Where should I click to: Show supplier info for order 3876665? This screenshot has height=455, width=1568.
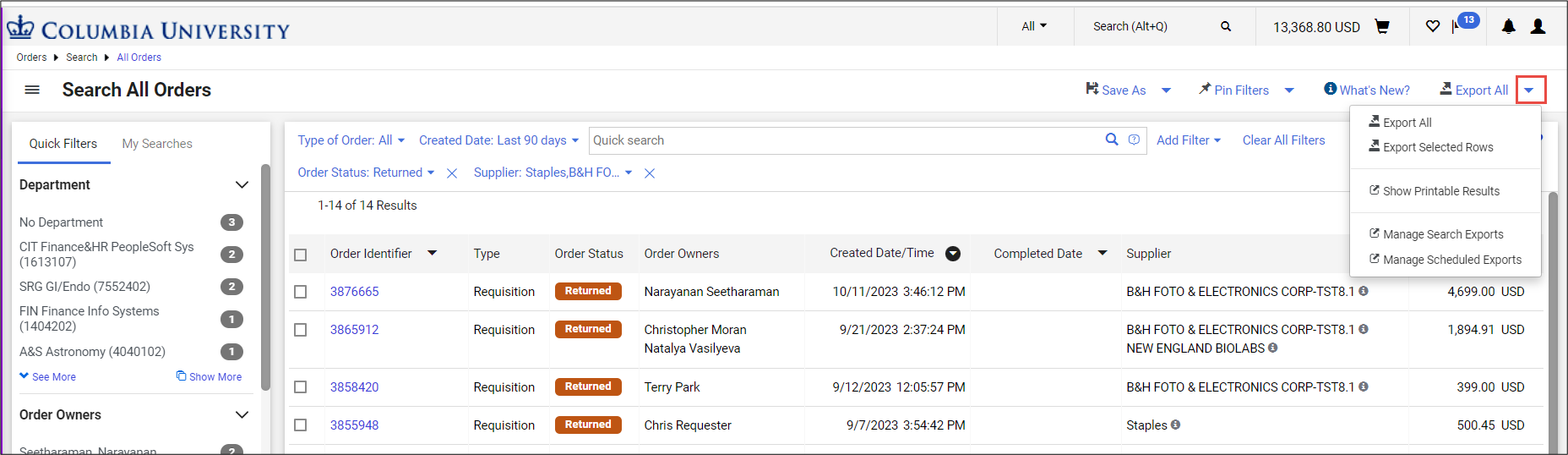[1364, 291]
